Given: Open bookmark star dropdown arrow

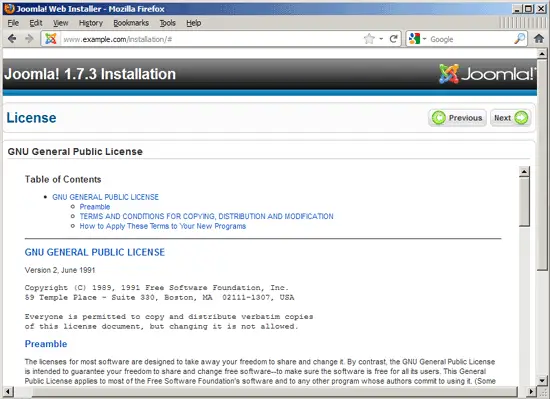Looking at the screenshot, I should coord(381,39).
